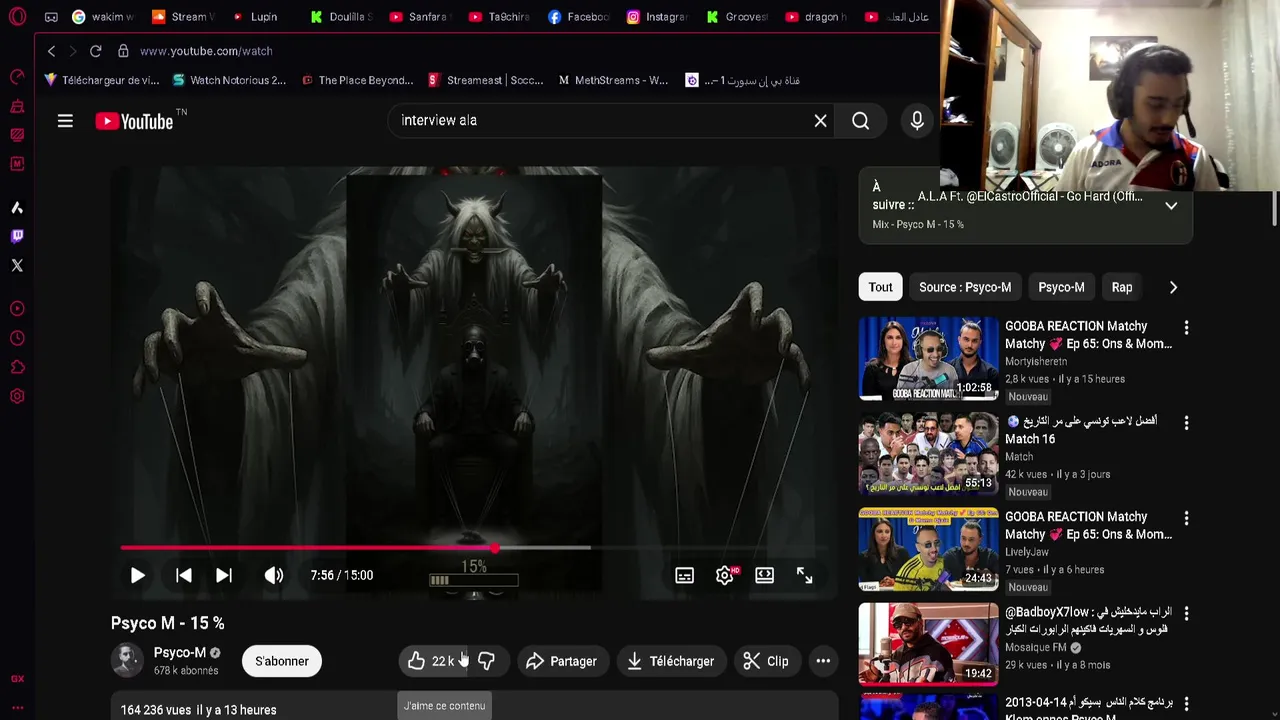
Task: Click the page URL www.youtube.com/watch
Action: (206, 51)
